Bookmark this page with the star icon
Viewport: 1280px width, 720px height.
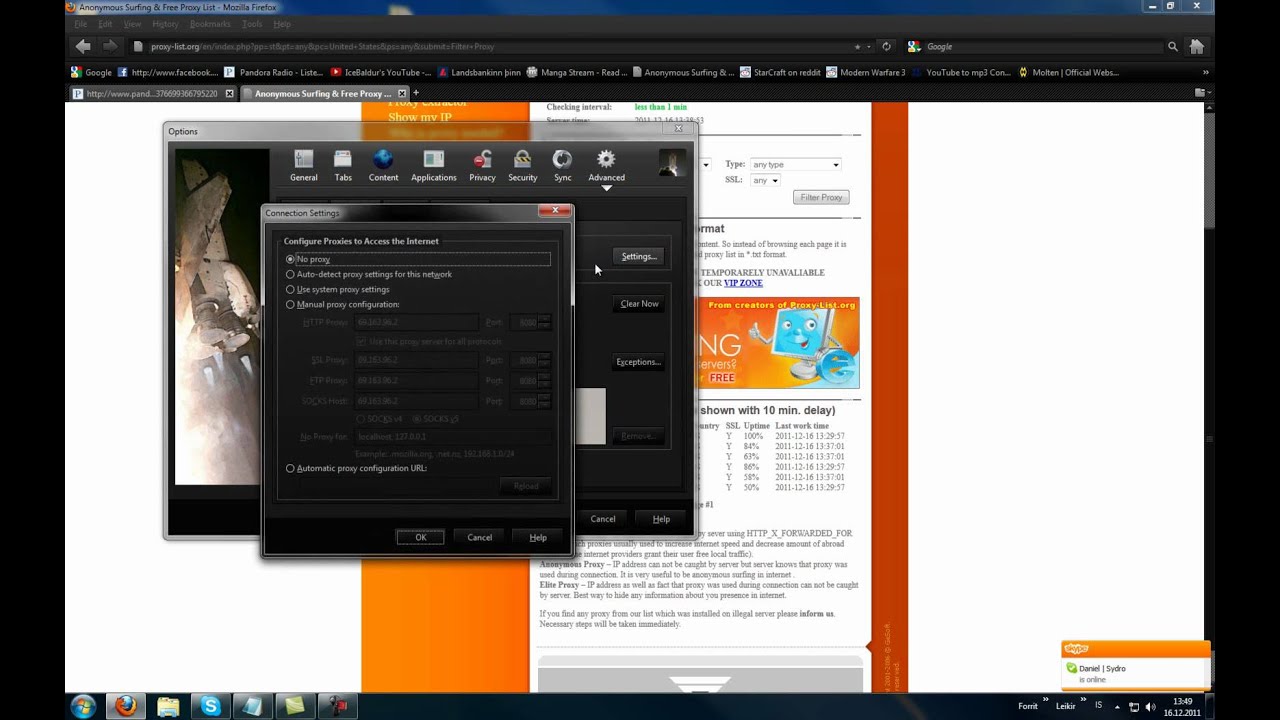point(857,46)
